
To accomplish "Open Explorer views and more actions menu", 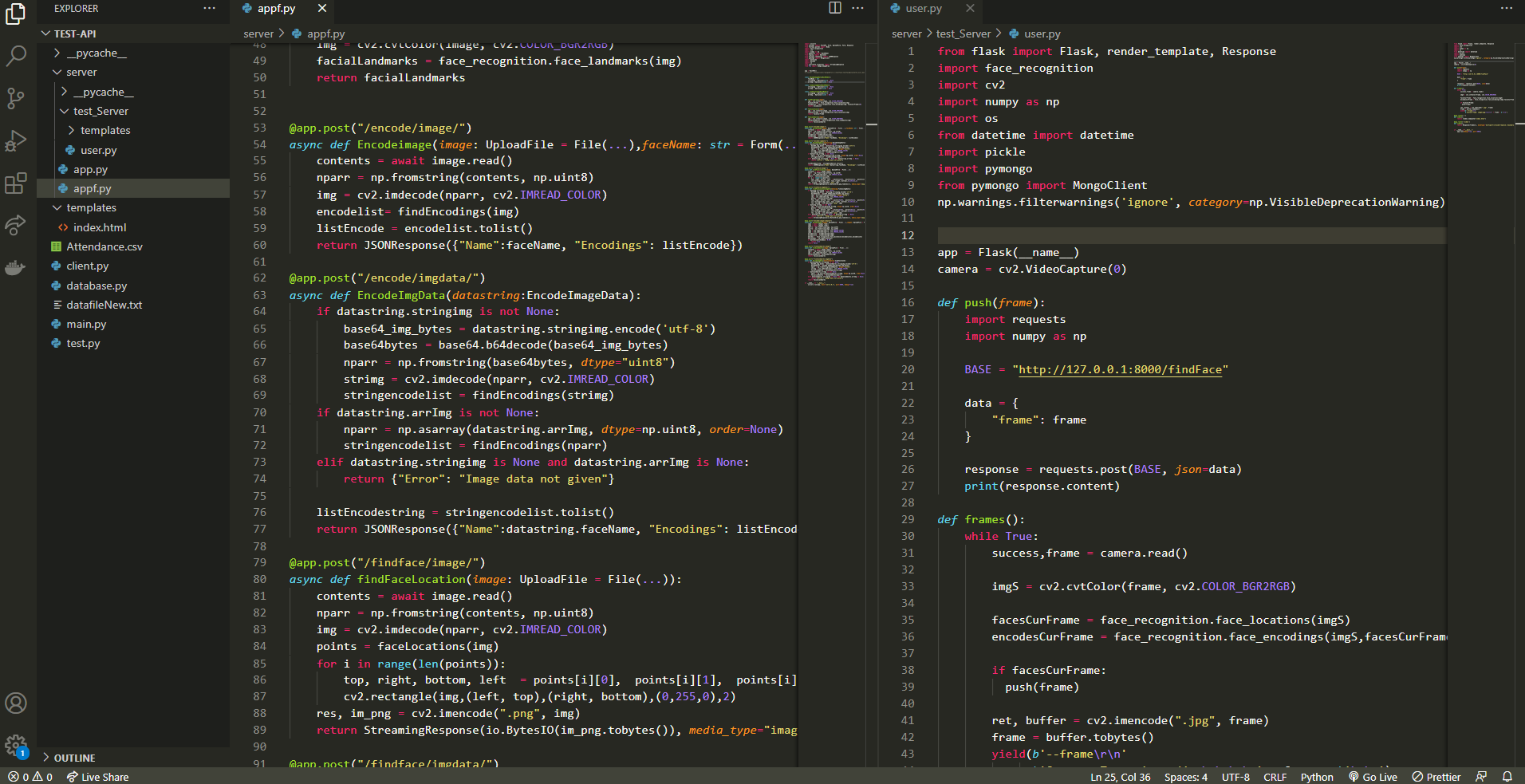I will click(209, 8).
